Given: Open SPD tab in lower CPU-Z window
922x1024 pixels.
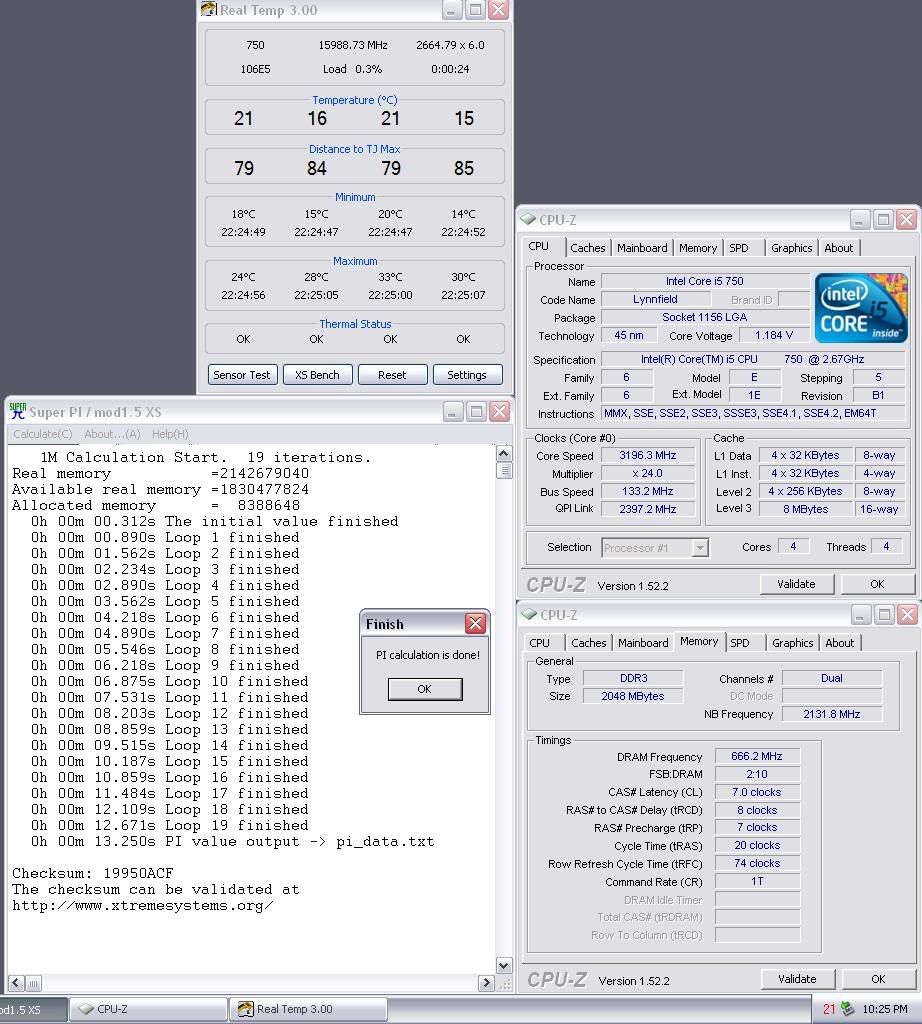Looking at the screenshot, I should [x=740, y=643].
